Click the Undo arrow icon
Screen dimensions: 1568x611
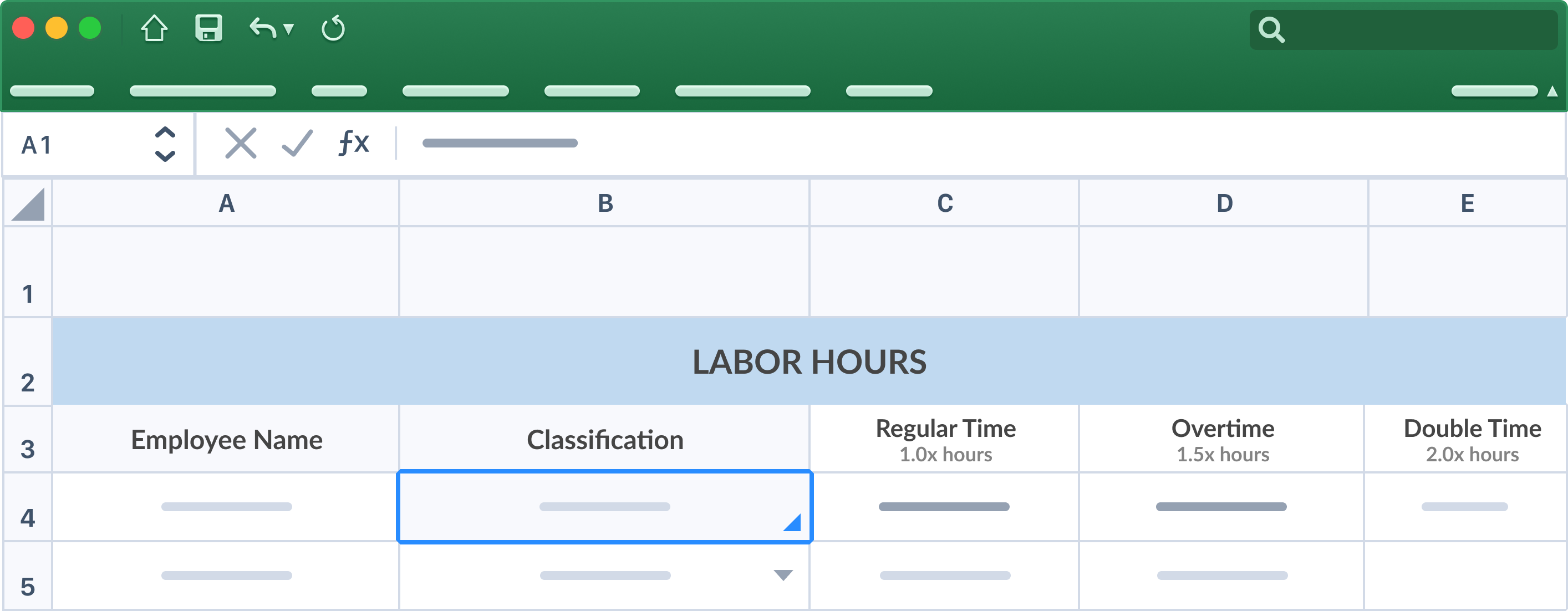(x=262, y=29)
